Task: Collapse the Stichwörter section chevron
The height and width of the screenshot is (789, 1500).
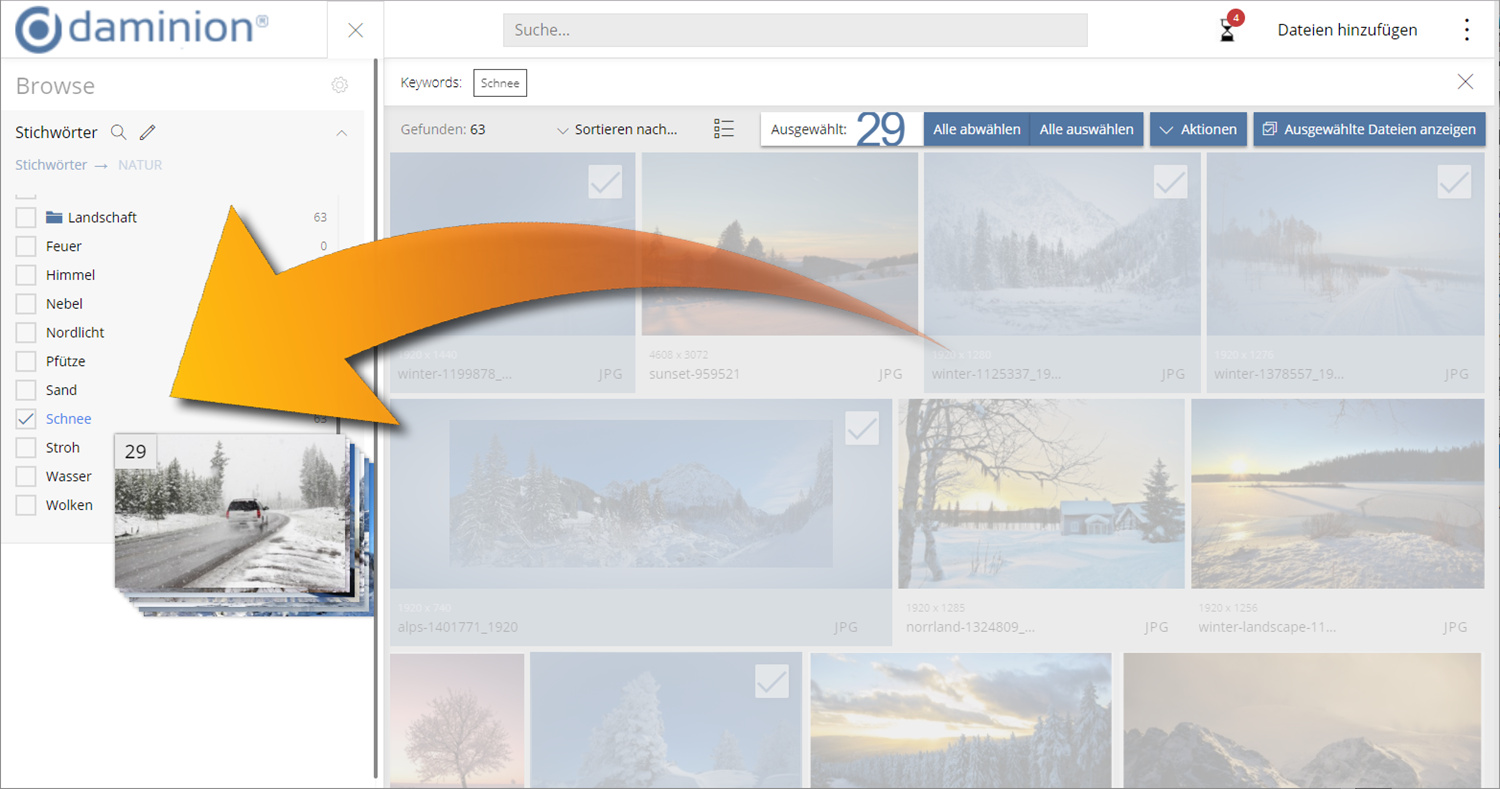Action: pyautogui.click(x=341, y=132)
